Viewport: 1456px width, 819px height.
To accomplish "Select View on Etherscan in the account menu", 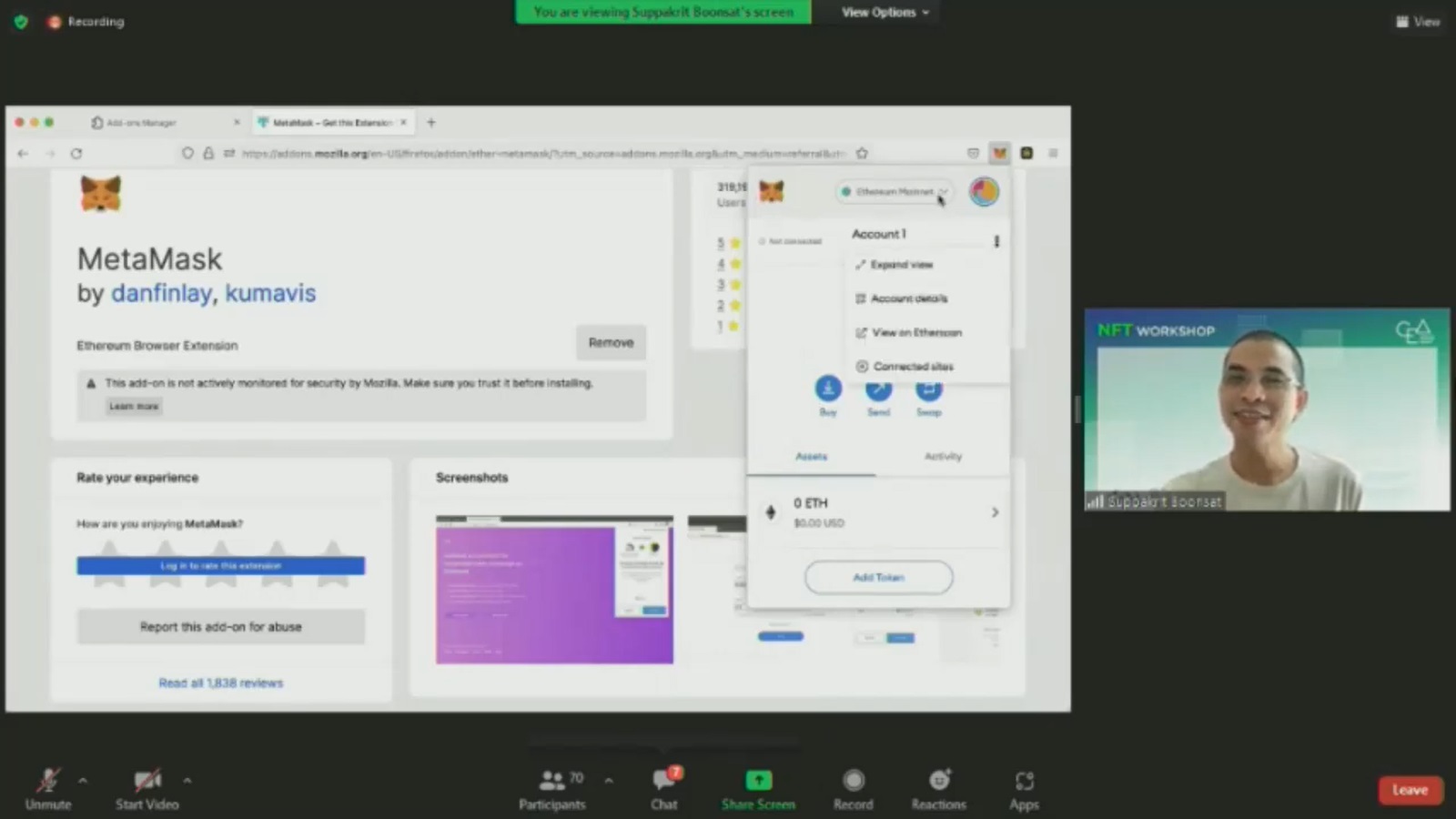I will tap(908, 332).
